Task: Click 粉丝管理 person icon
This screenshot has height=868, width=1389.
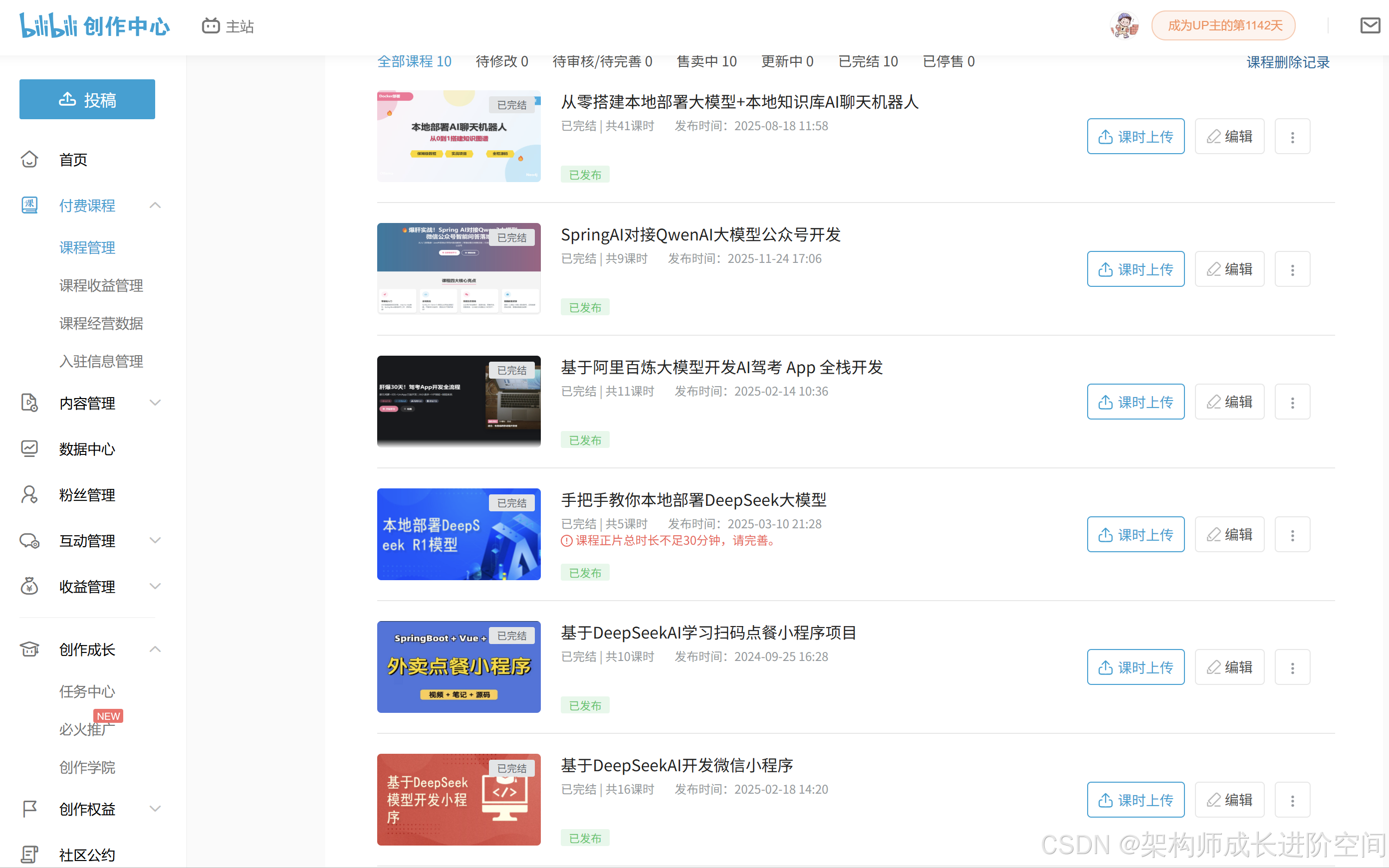Action: (29, 494)
